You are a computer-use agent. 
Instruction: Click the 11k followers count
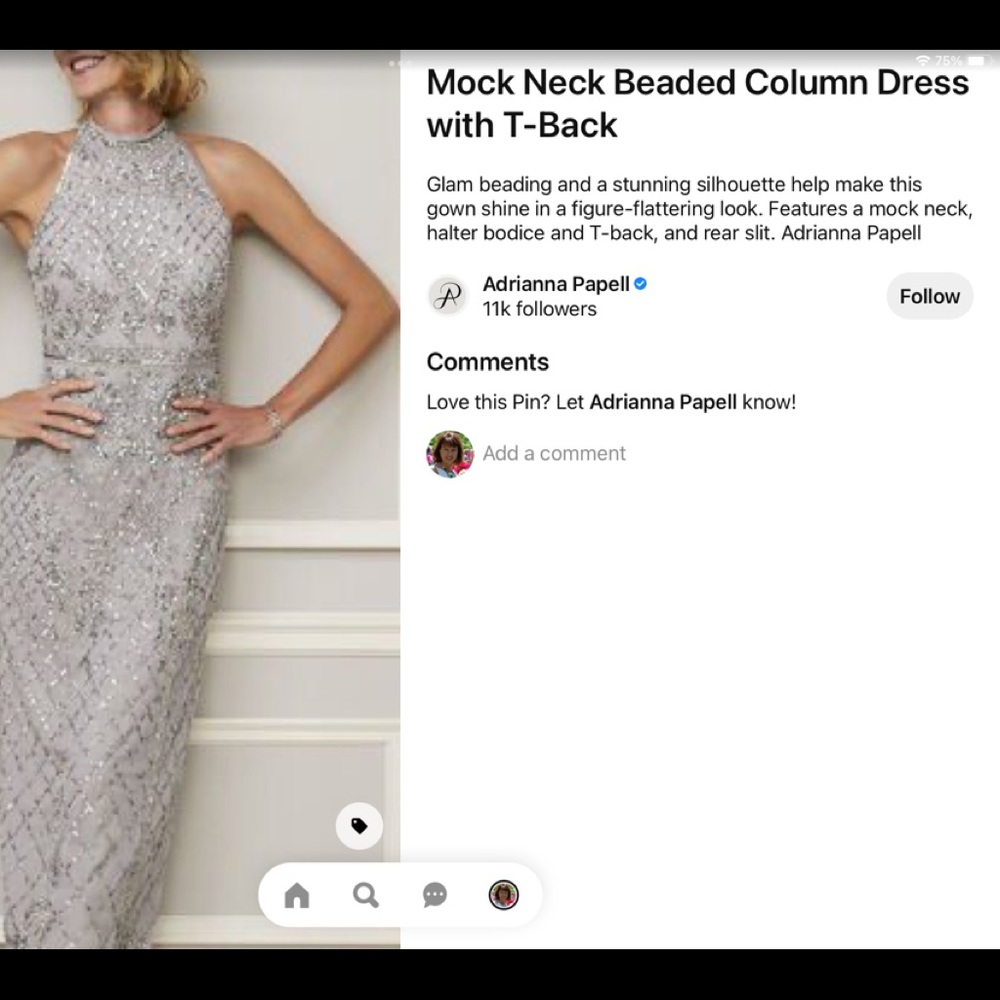(x=539, y=309)
